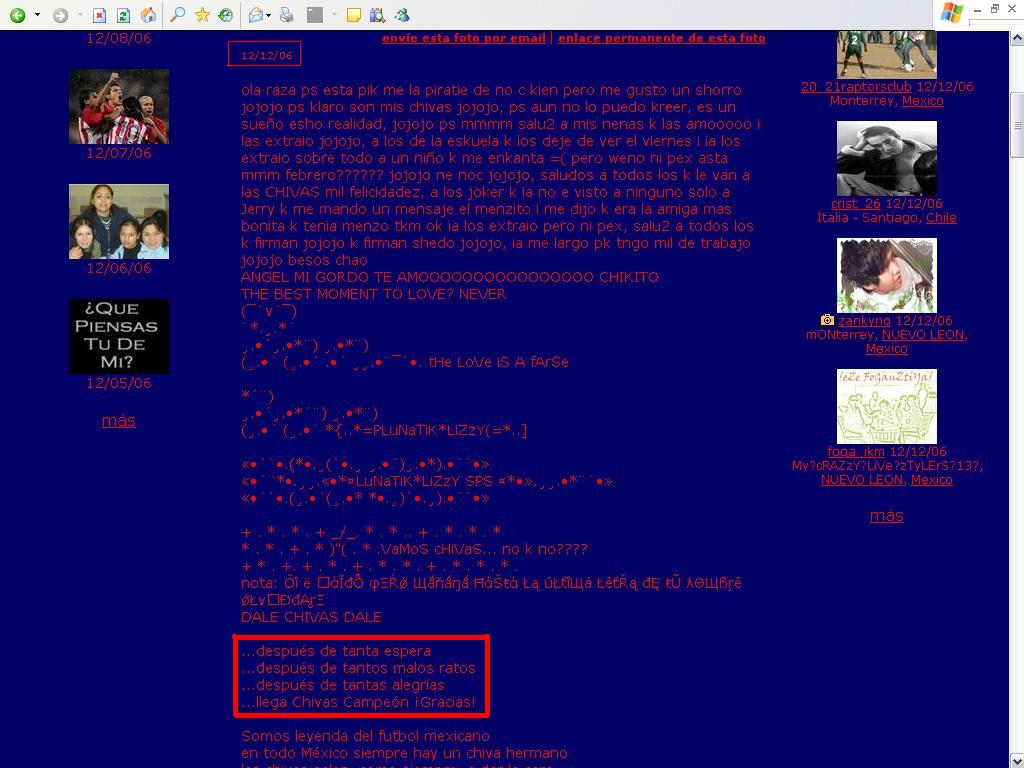Click NUEVO LEON link under zankyng
The width and height of the screenshot is (1024, 768).
(923, 334)
